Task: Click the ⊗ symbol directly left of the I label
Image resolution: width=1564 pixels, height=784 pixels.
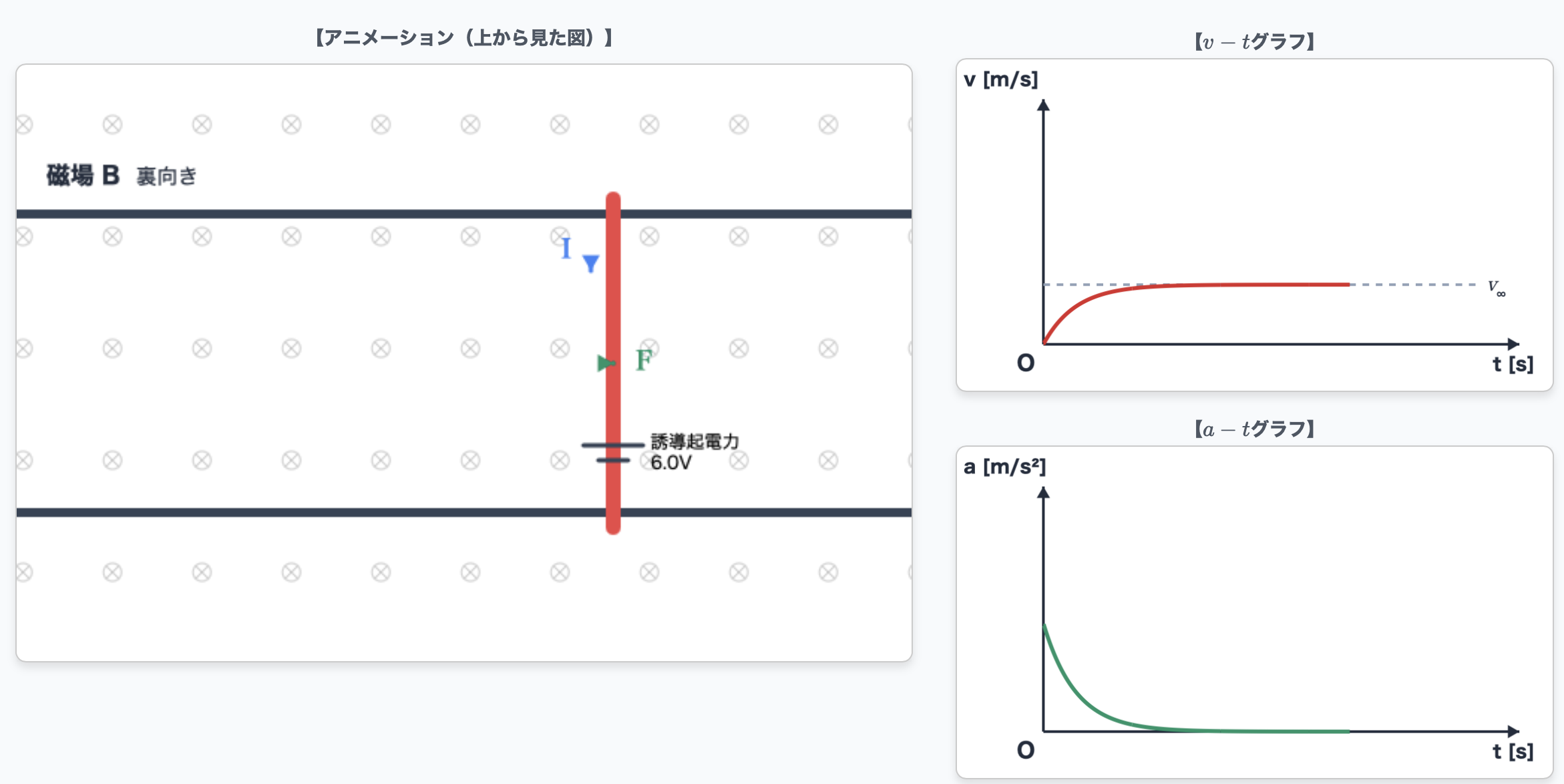Action: point(560,236)
